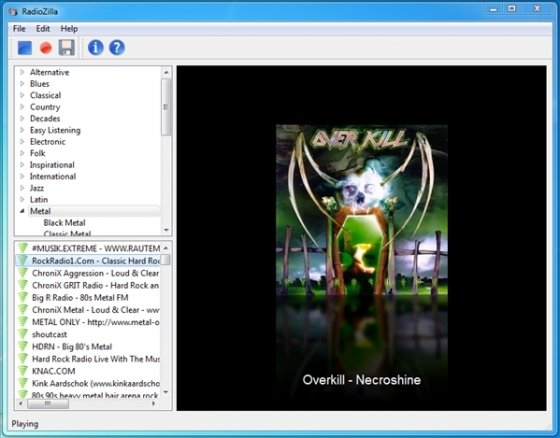Select the Alternative genre label
The width and height of the screenshot is (560, 438).
pos(50,72)
